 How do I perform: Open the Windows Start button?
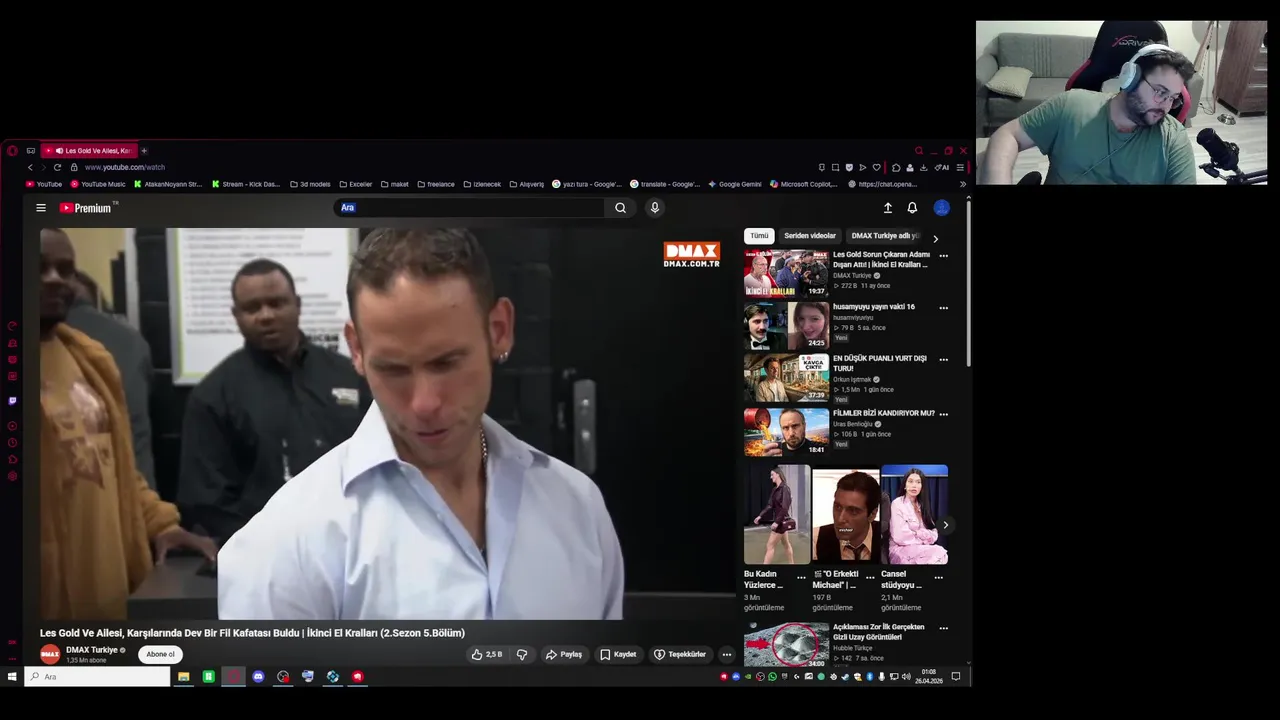tap(12, 677)
